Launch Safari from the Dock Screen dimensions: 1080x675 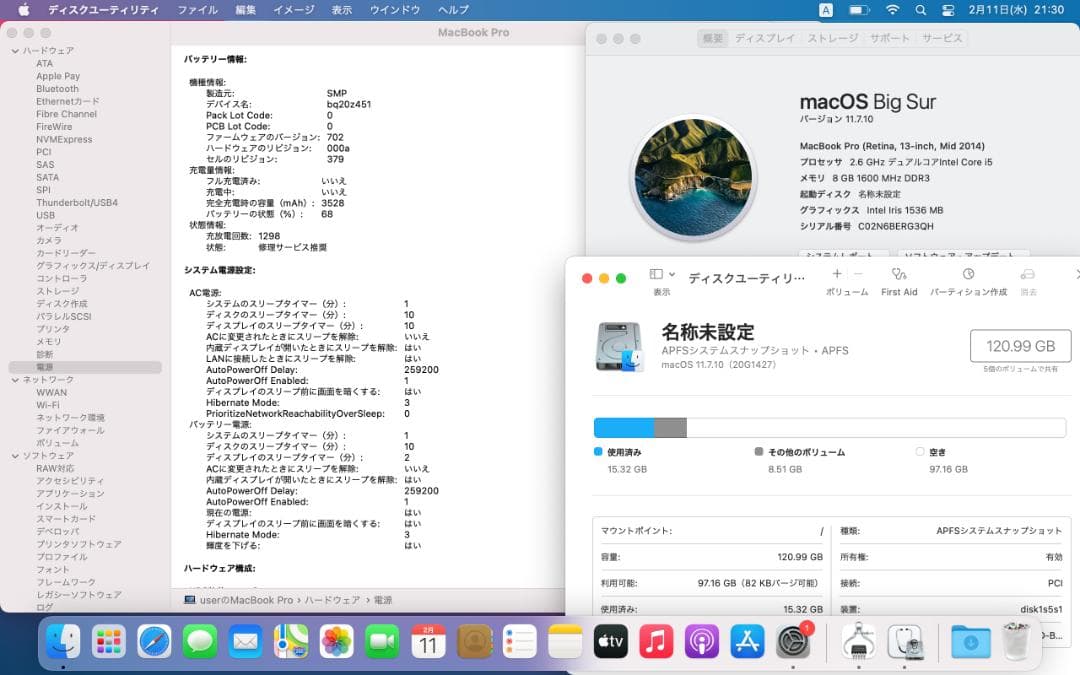(154, 641)
